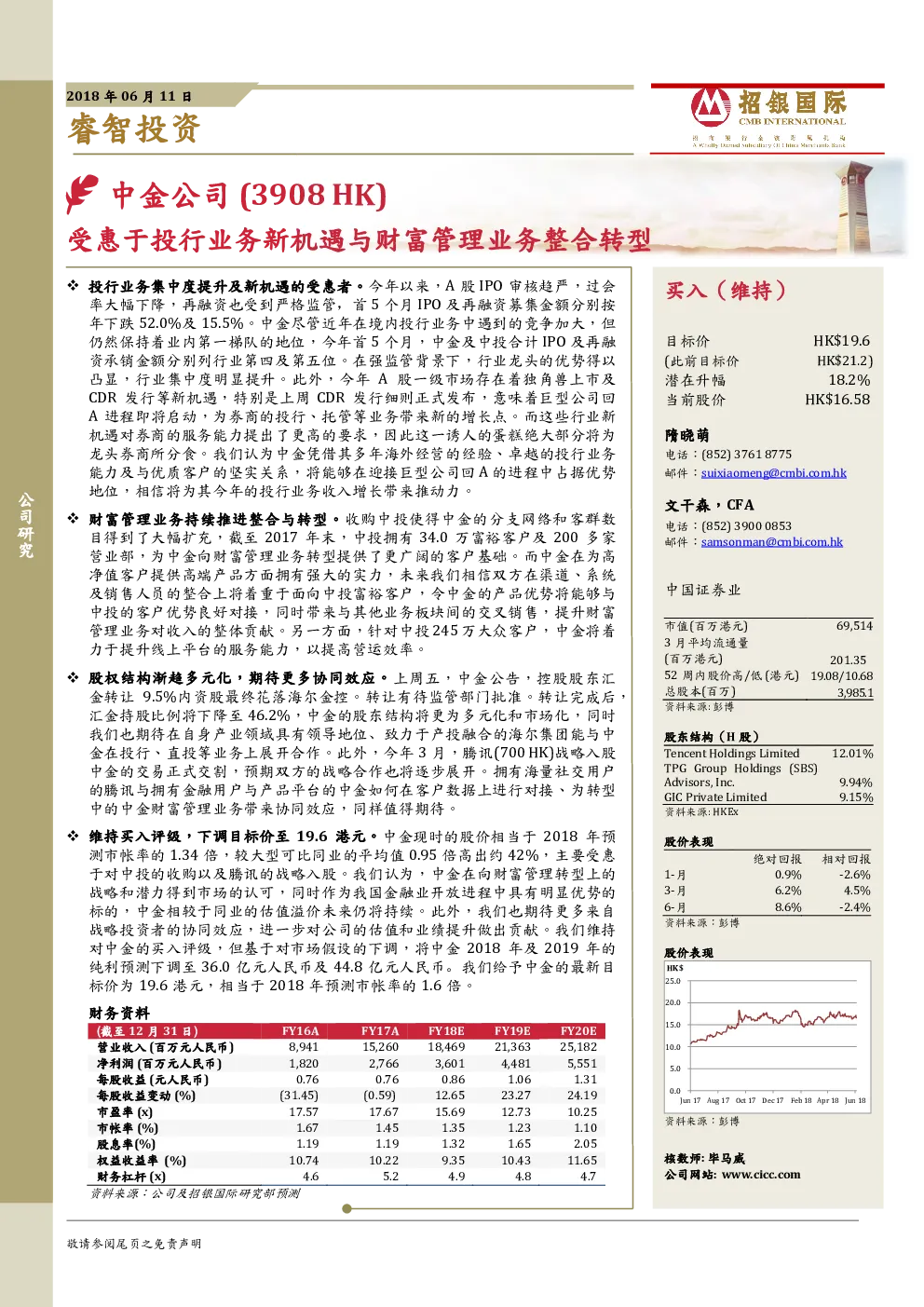
Task: Click GIC Private Limited shareholder row
Action: tap(768, 797)
